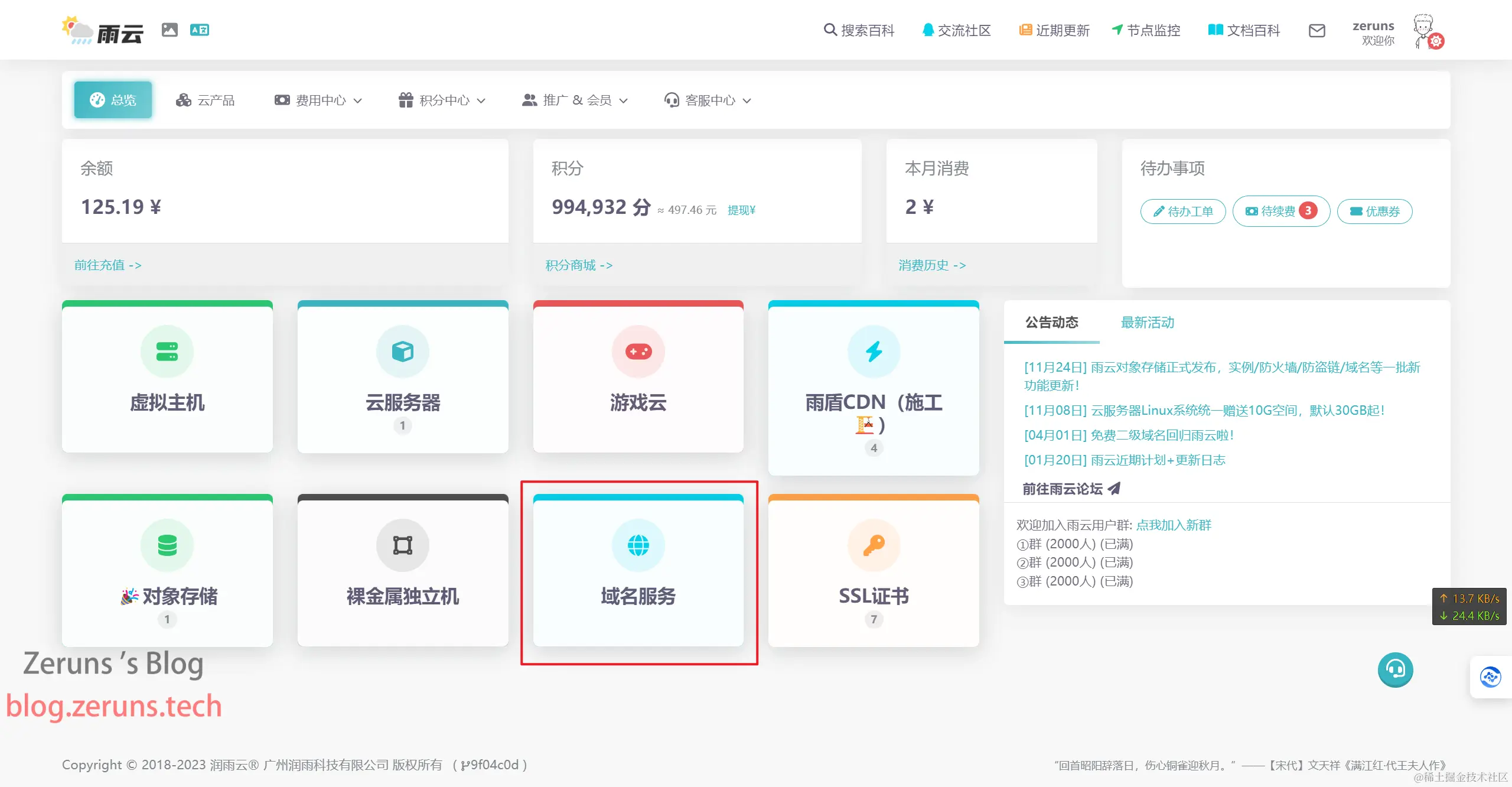This screenshot has height=787, width=1512.
Task: Click the language translate icon in header
Action: (x=200, y=30)
